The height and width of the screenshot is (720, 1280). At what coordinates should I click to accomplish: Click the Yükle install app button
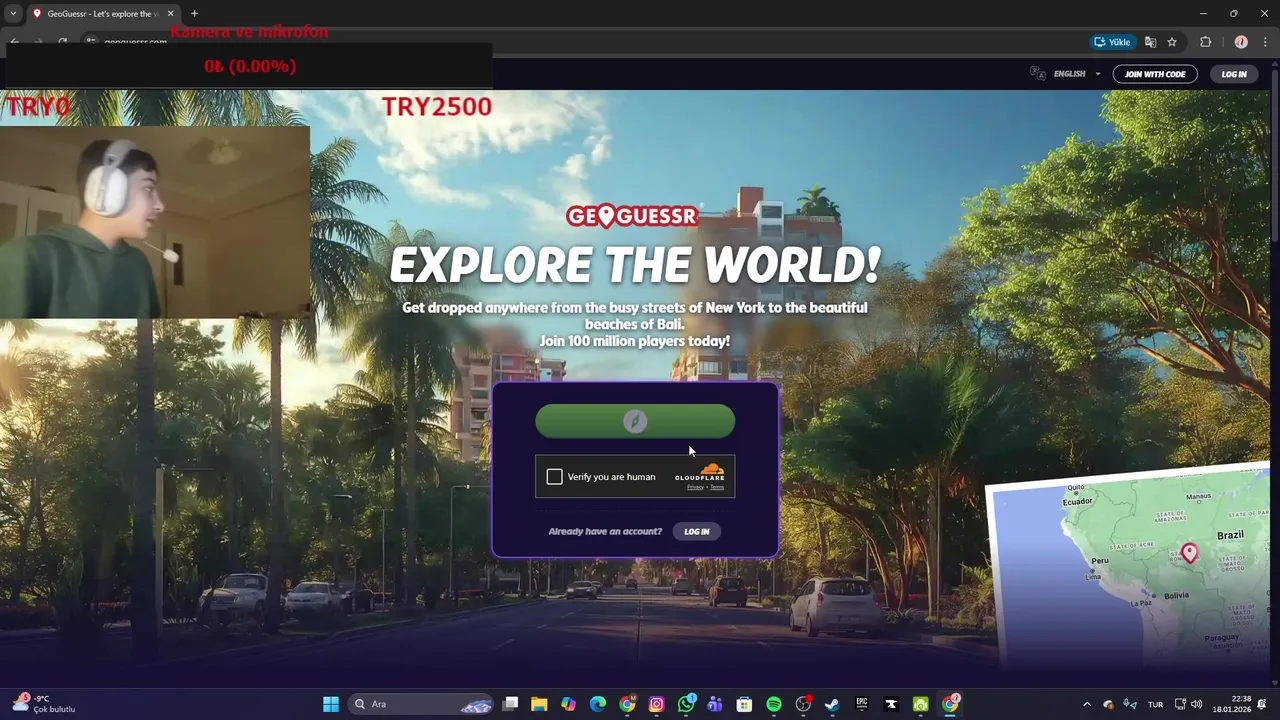[1112, 42]
